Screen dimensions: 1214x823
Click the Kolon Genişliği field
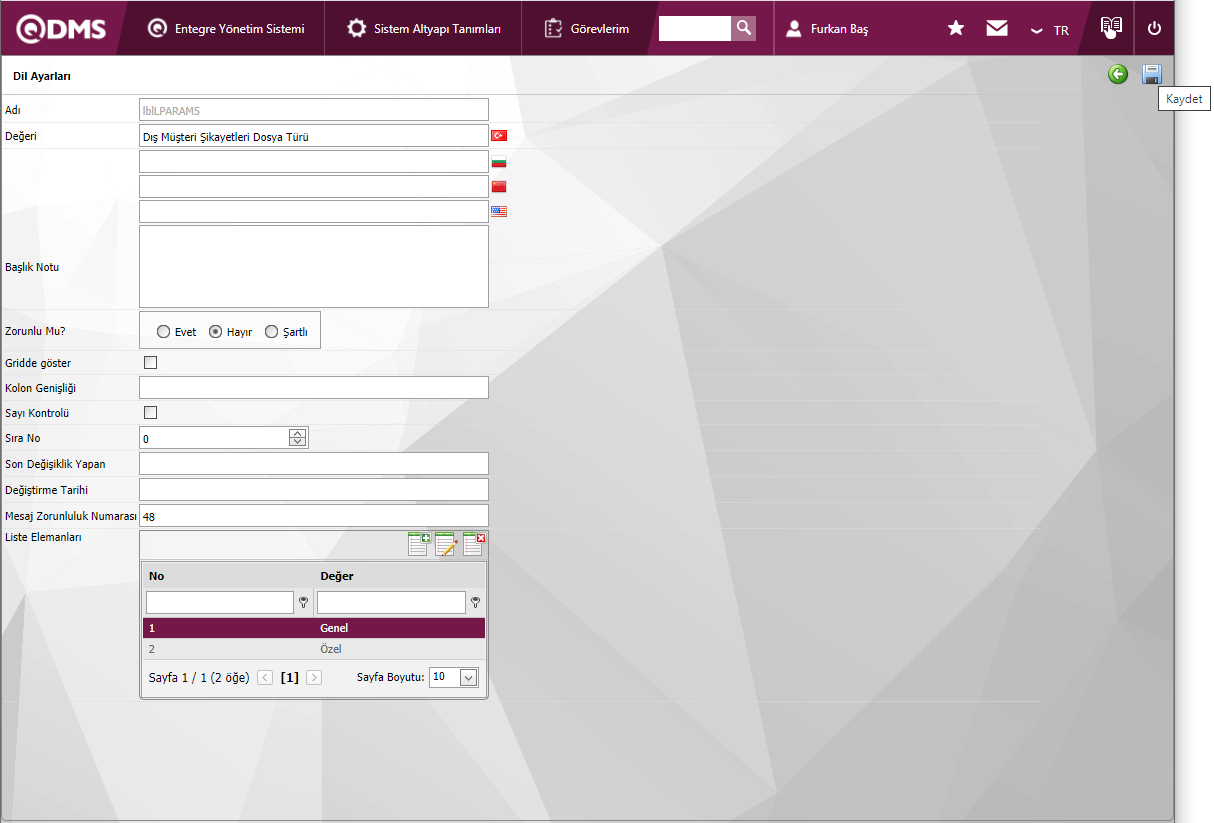click(x=314, y=387)
